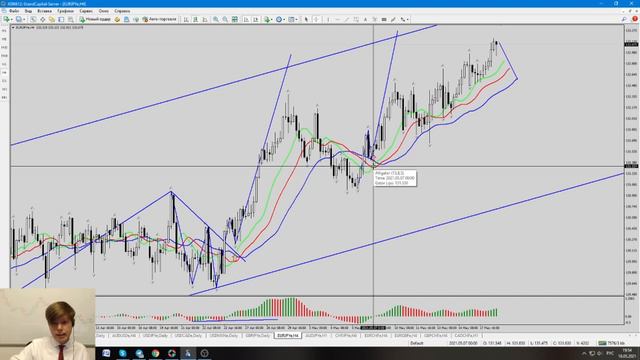
Task: Switch chart to bar chart style
Action: point(186,19)
